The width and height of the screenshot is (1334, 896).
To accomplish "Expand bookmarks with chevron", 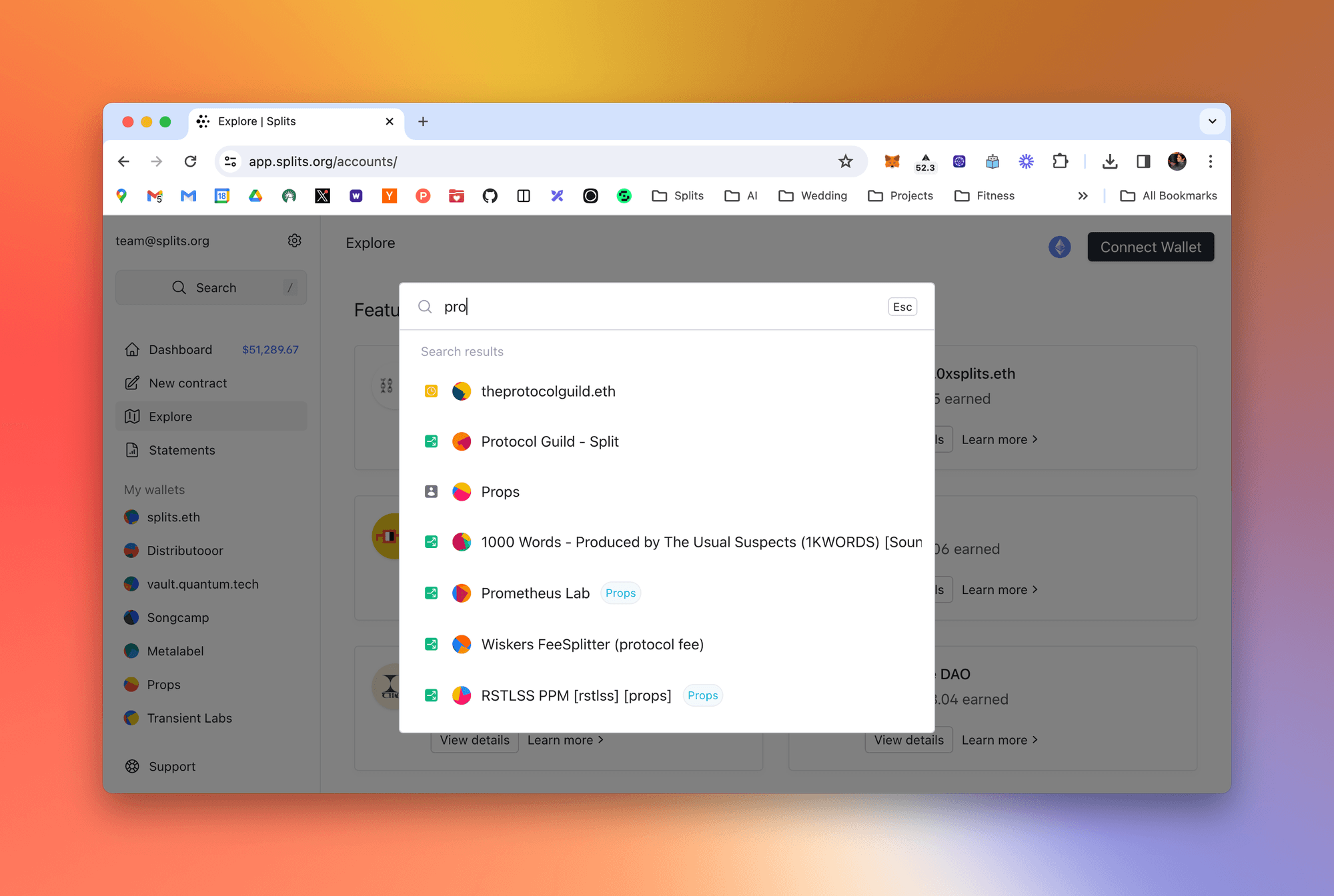I will (1083, 194).
